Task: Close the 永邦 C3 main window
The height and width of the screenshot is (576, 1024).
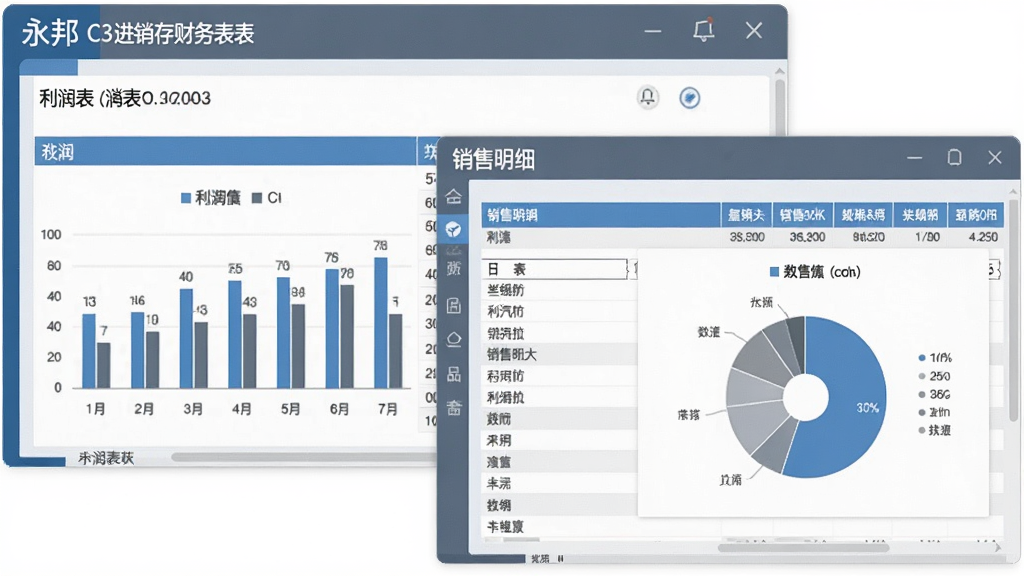Action: (x=754, y=30)
